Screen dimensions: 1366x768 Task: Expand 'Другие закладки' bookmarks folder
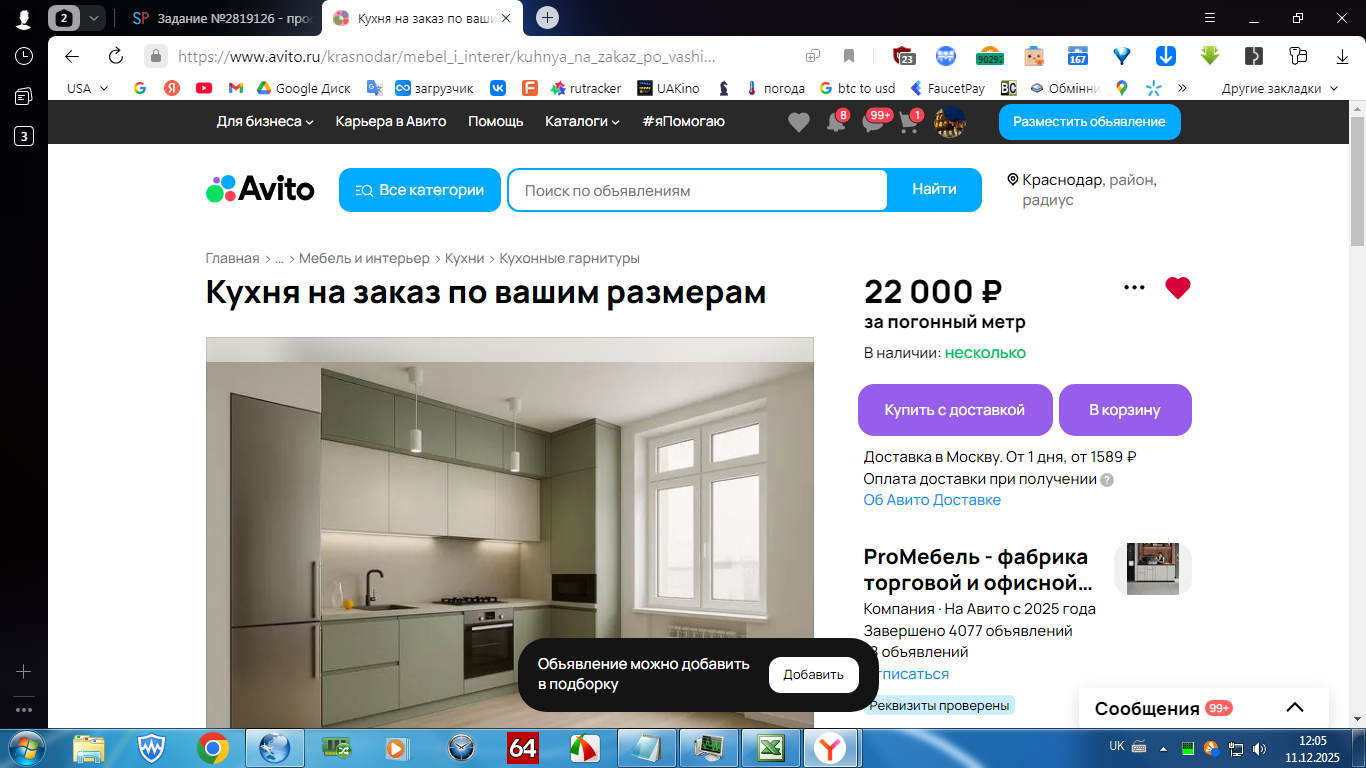(x=1279, y=88)
